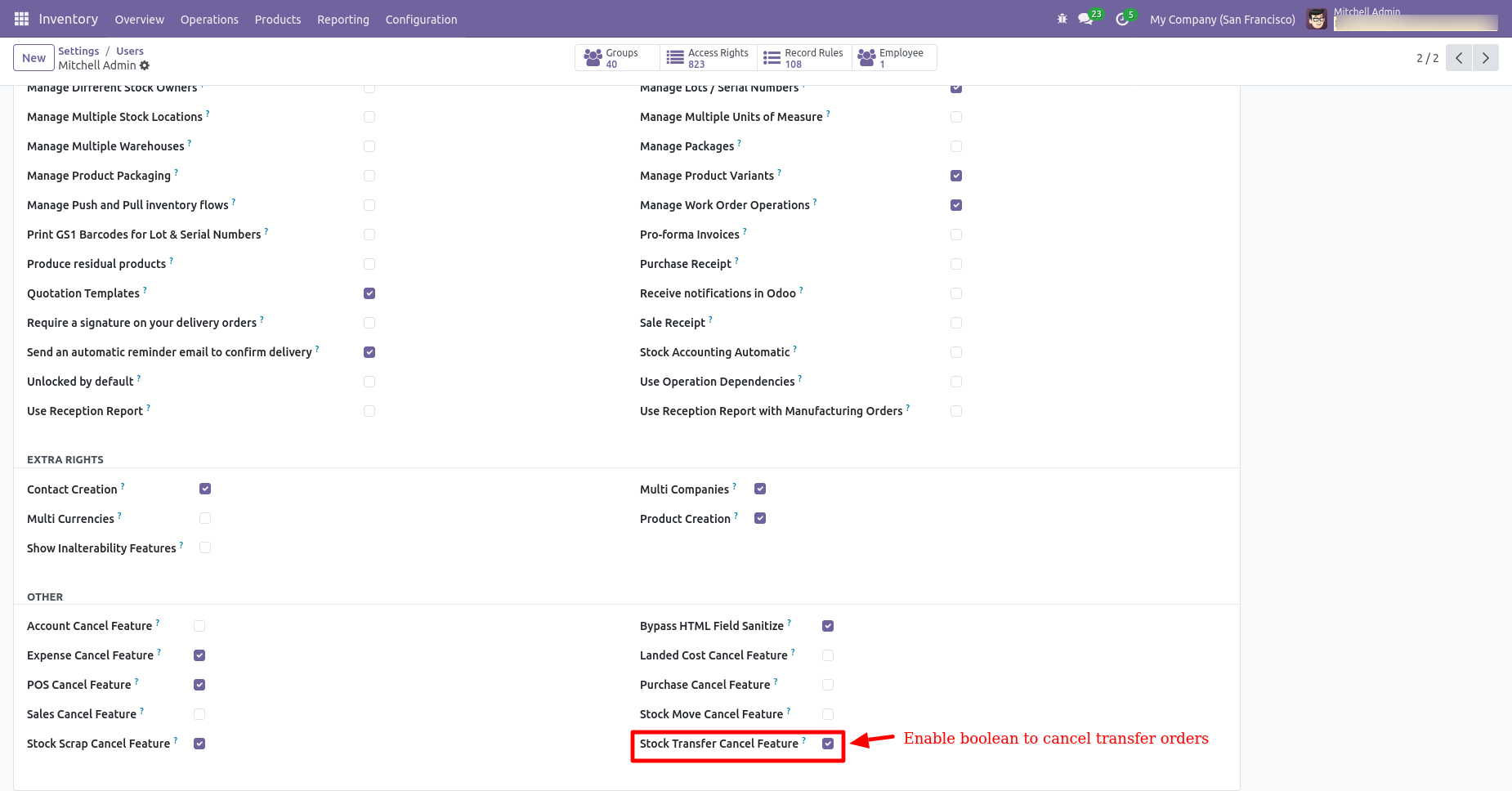Click help mark beside POS Cancel Feature
Screen dimensions: 1512x791
point(136,682)
